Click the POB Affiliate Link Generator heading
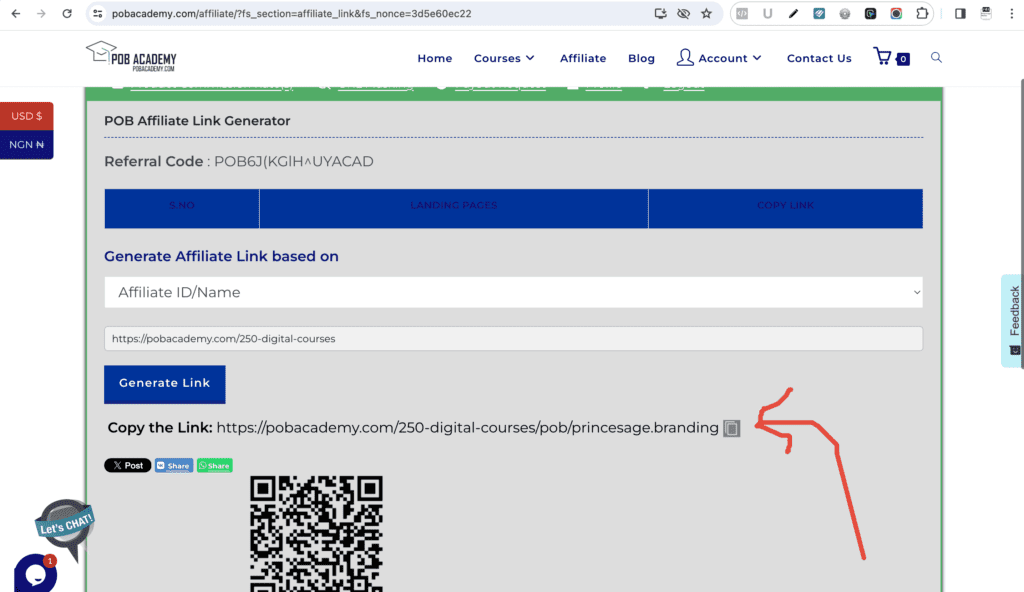The height and width of the screenshot is (592, 1024). click(x=197, y=121)
